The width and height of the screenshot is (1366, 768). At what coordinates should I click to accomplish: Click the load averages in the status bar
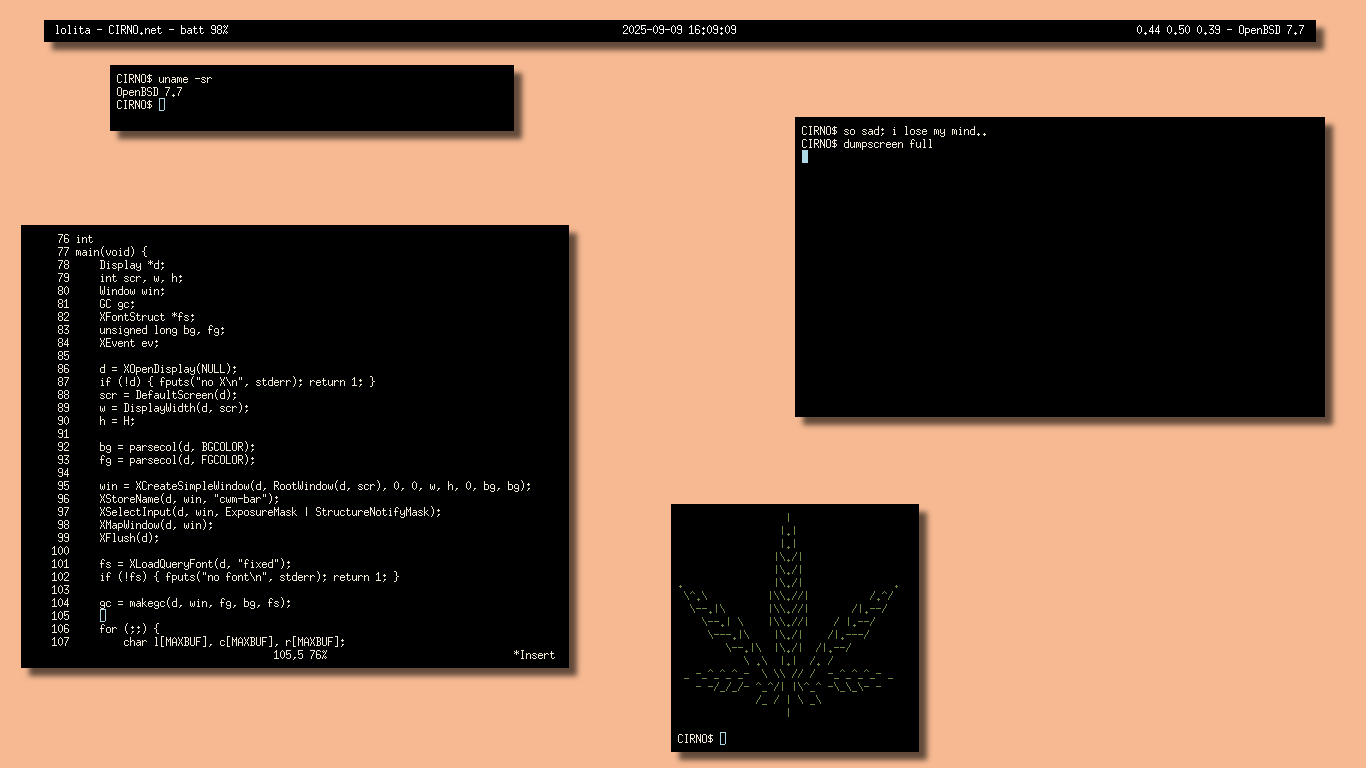coord(1177,30)
